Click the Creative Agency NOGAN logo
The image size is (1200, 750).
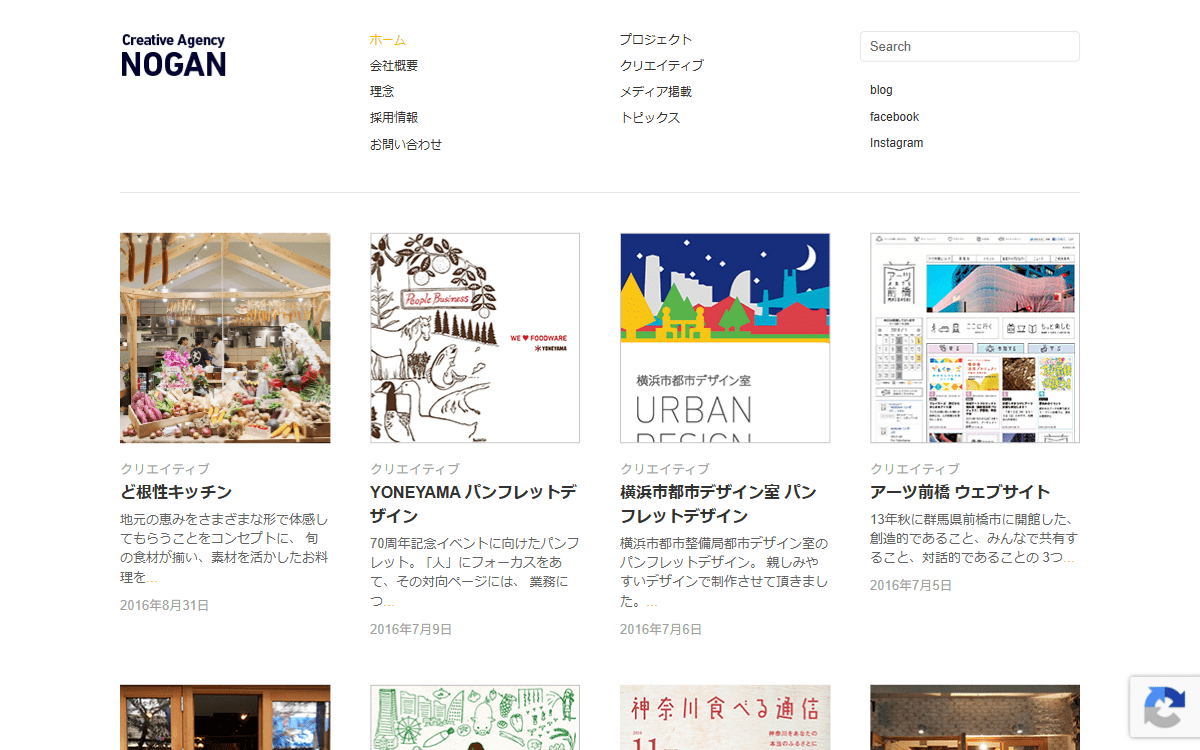coord(174,55)
